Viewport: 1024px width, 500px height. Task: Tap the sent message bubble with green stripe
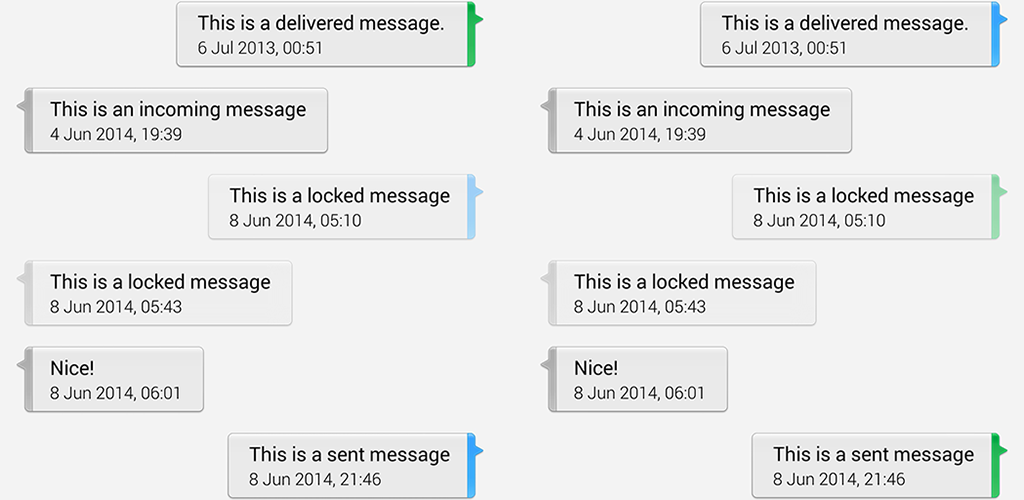(x=873, y=465)
